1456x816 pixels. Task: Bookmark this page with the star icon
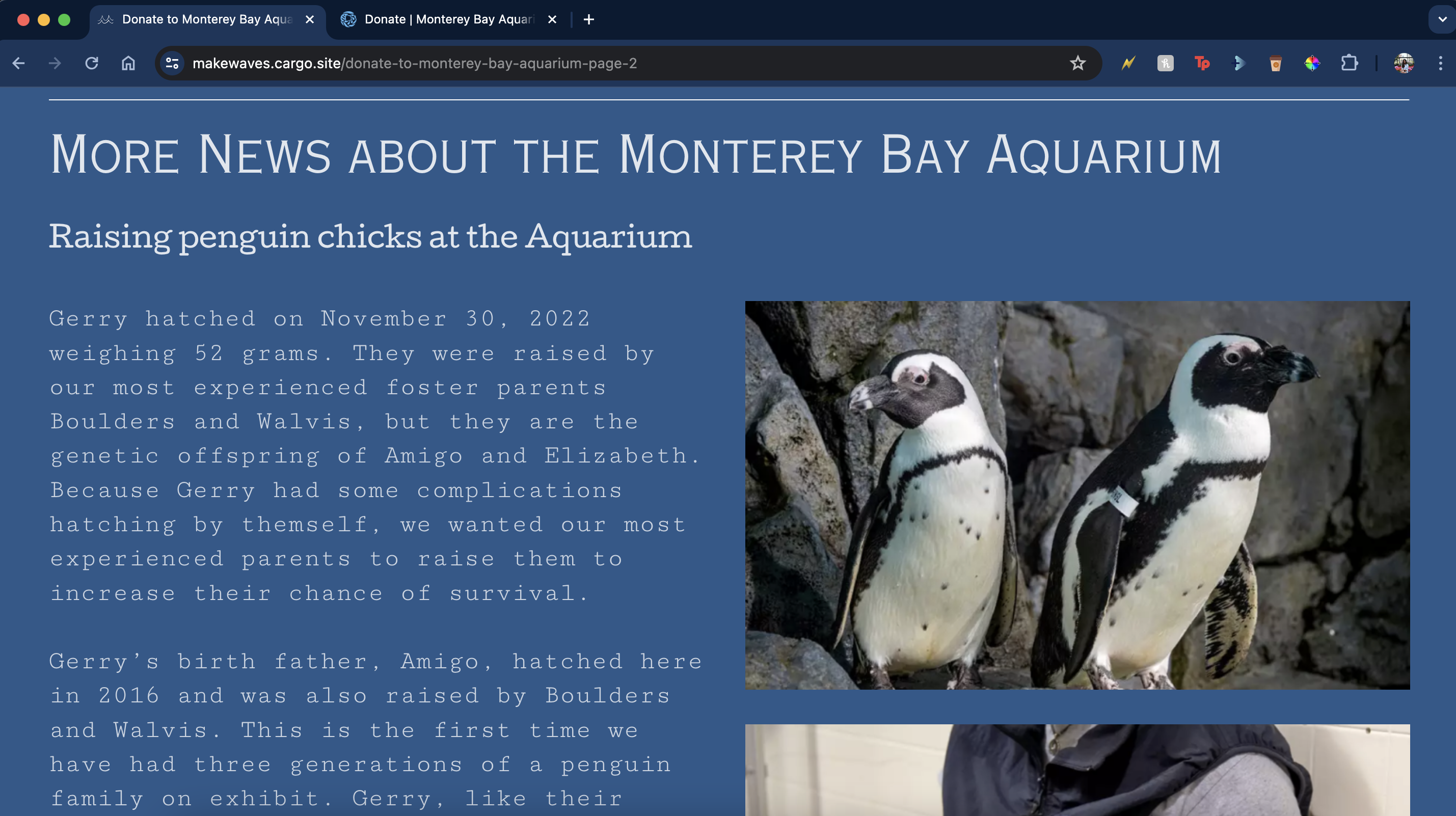tap(1077, 63)
